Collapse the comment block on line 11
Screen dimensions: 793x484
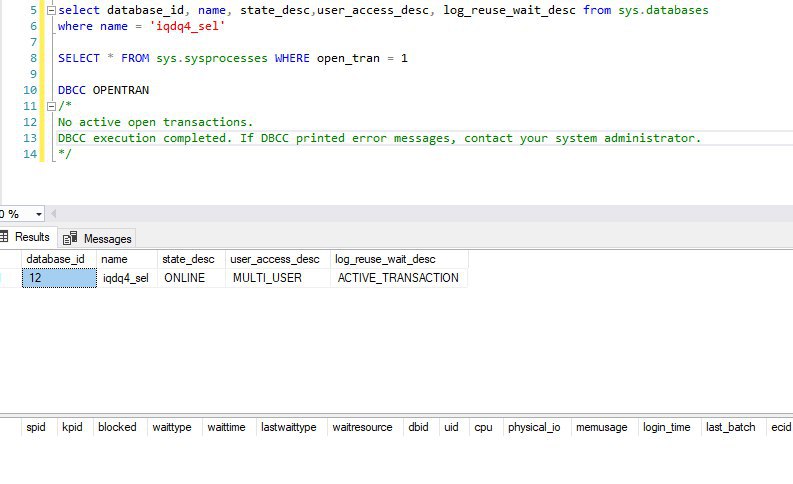[x=51, y=106]
